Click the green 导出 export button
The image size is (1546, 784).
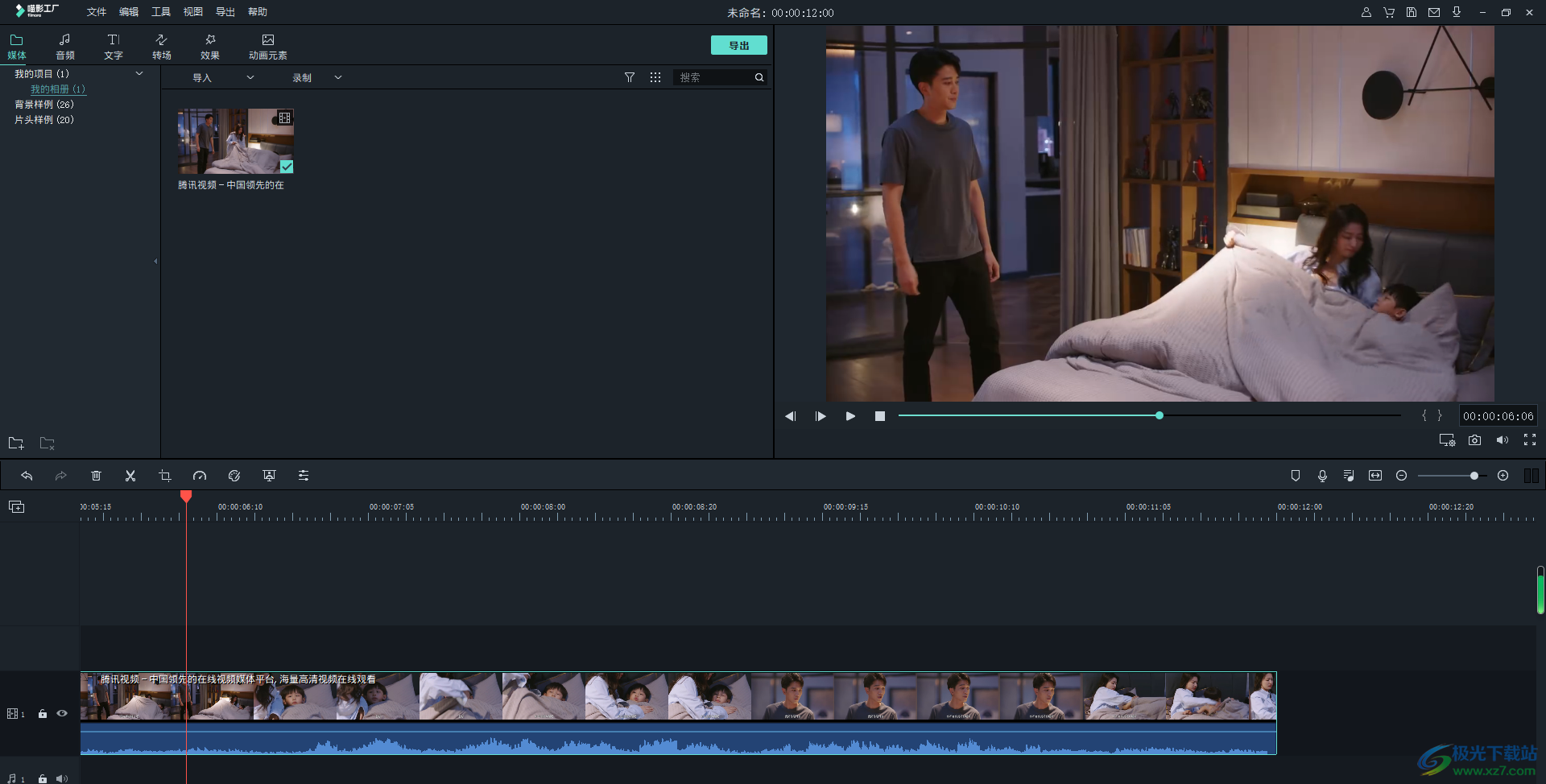click(x=738, y=45)
